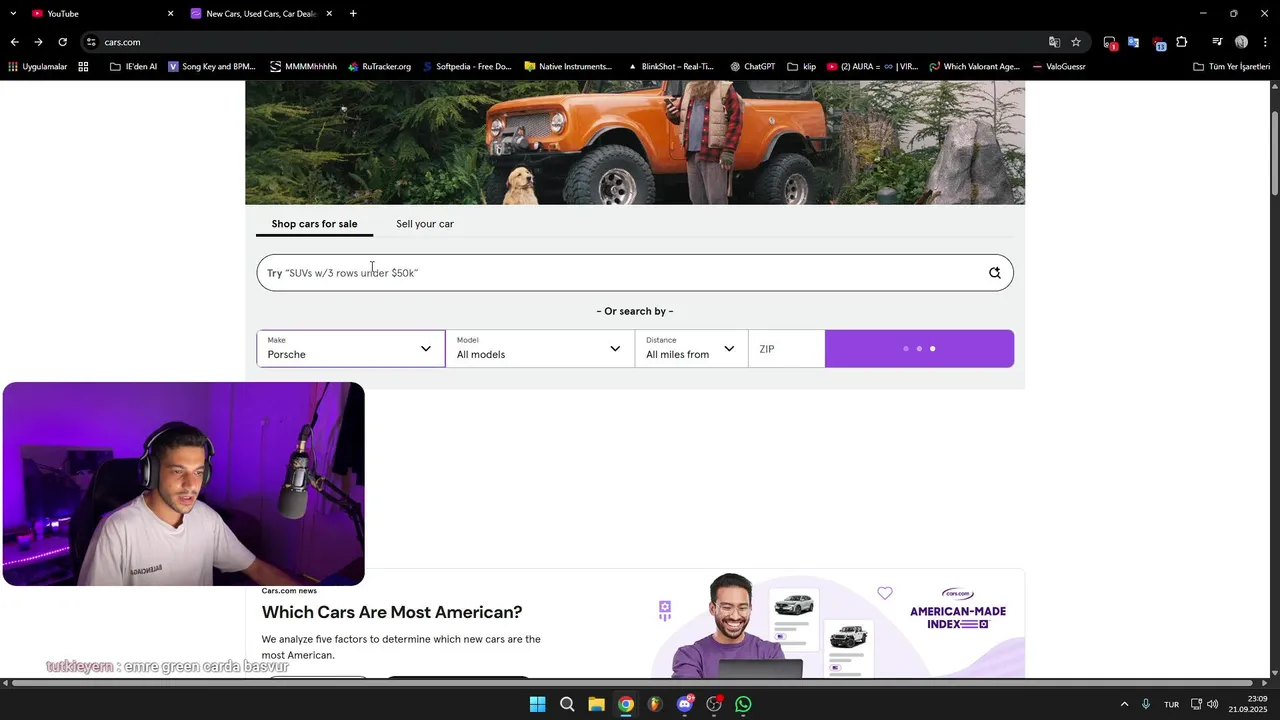Open FL Studio from taskbar
Viewport: 1280px width, 720px height.
tap(655, 704)
